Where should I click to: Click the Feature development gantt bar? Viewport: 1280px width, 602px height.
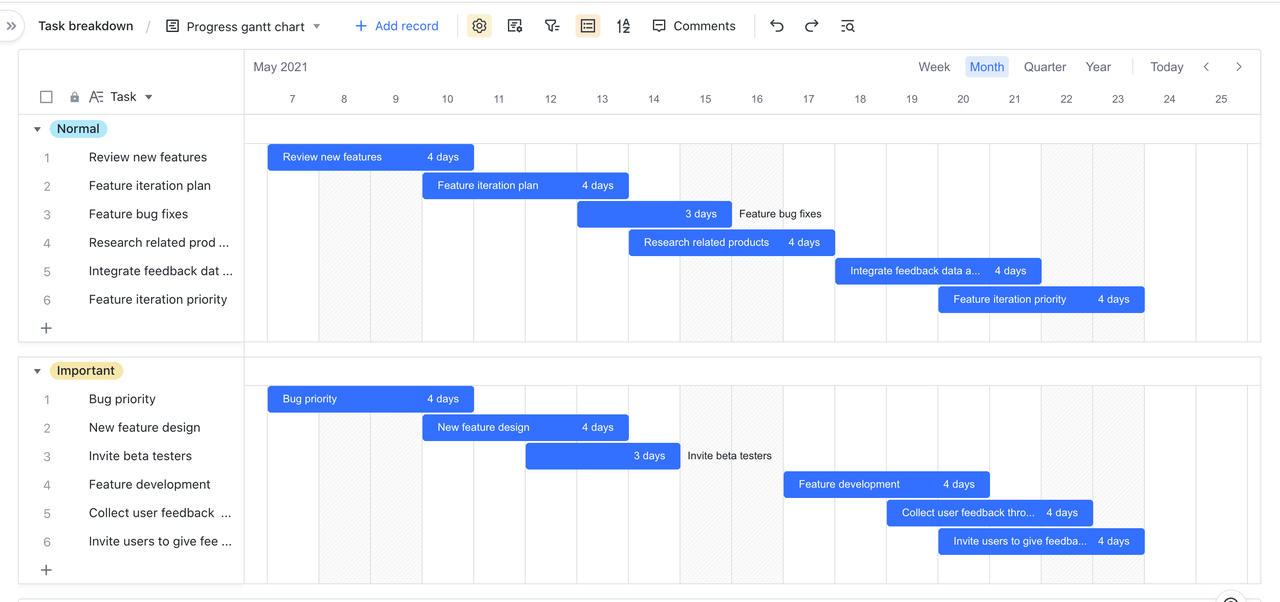pos(886,485)
